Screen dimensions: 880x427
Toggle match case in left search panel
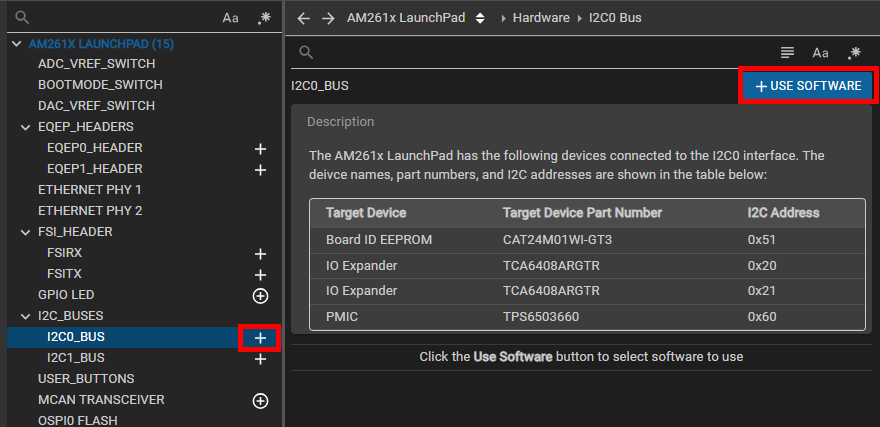pos(230,18)
